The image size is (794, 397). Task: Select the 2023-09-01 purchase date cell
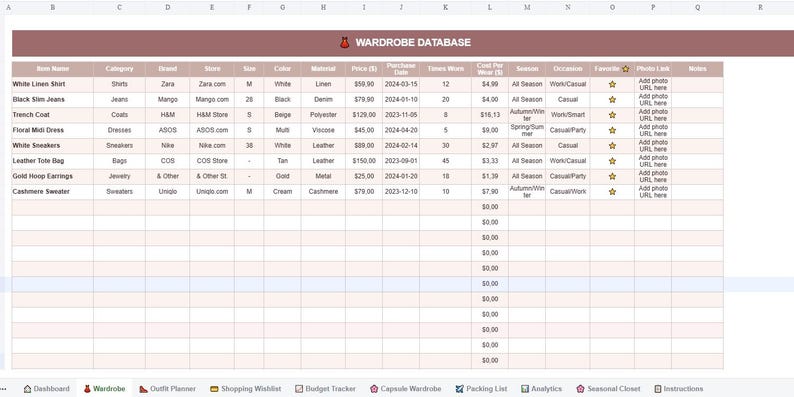click(401, 161)
